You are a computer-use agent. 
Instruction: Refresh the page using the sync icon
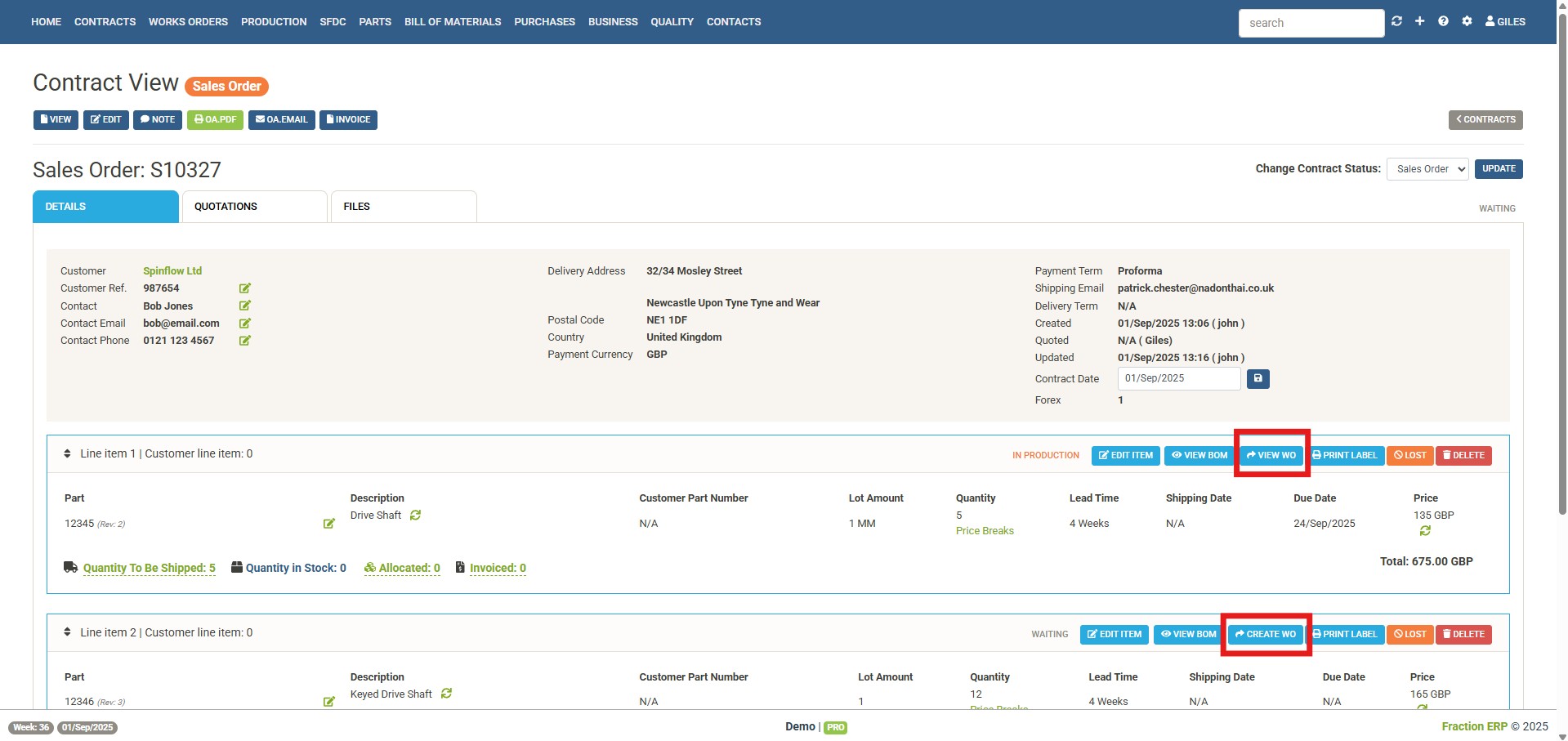coord(1396,21)
